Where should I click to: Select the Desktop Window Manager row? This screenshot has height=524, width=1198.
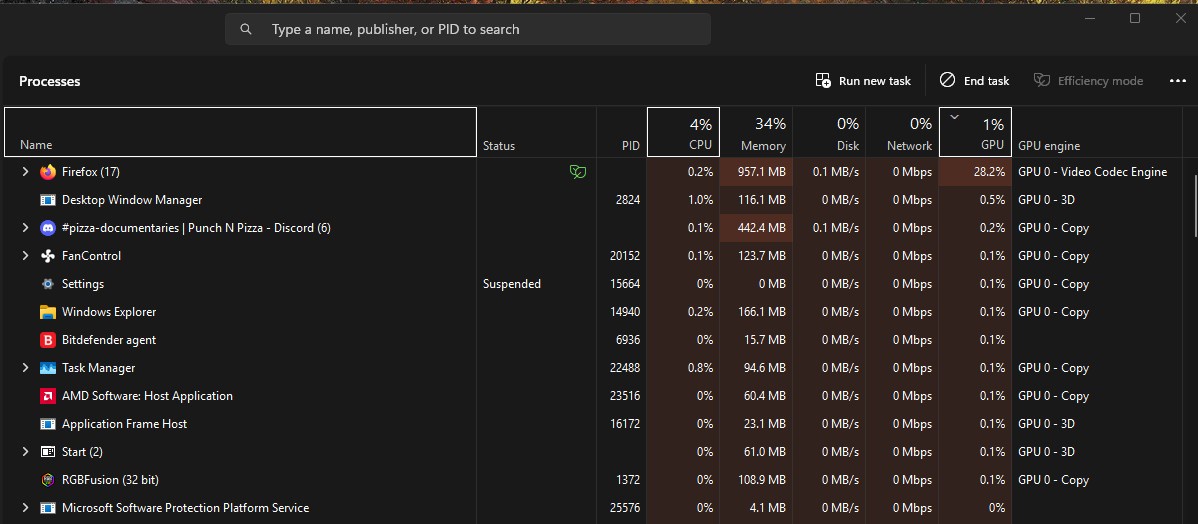tap(132, 200)
